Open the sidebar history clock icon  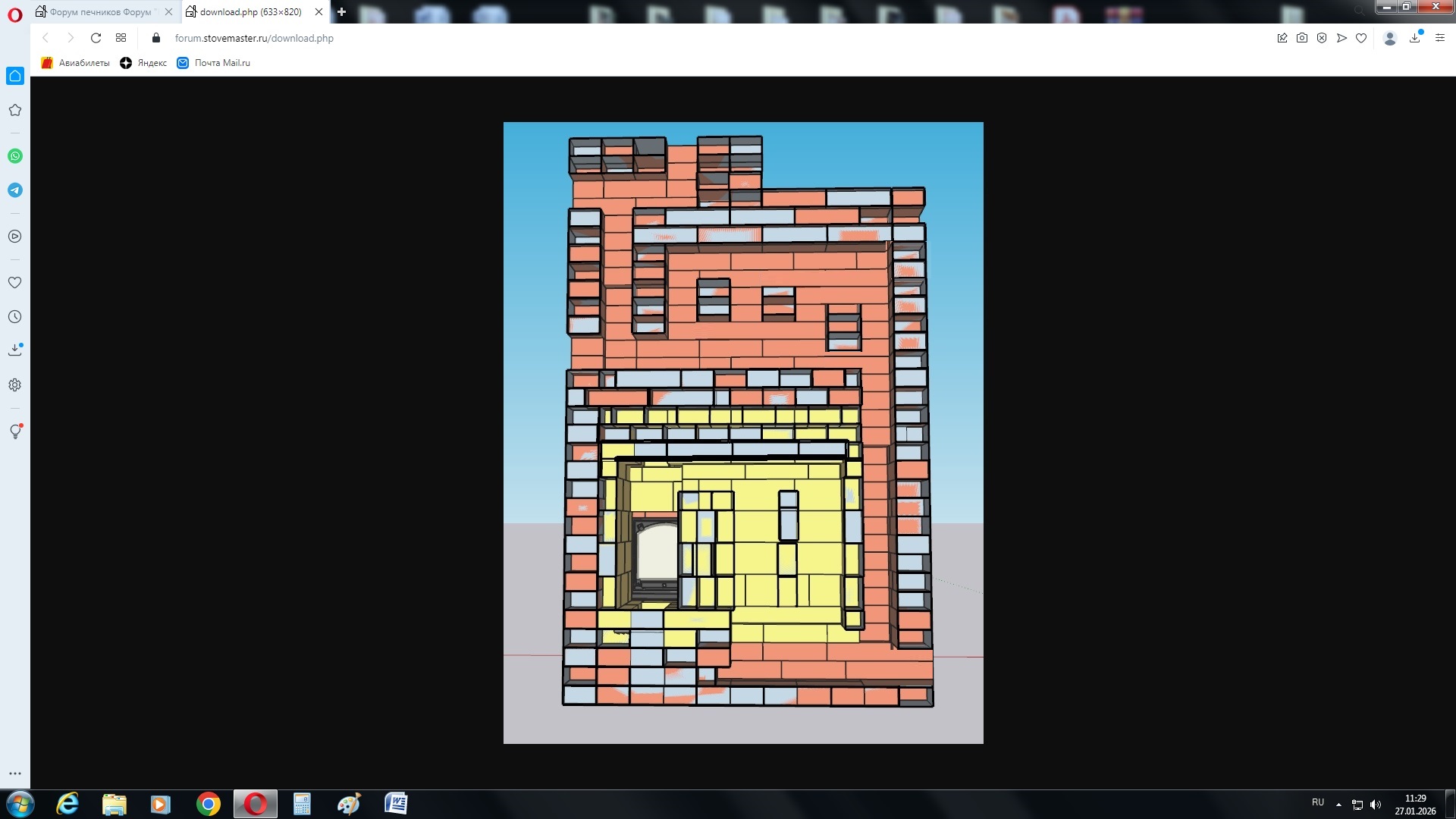pos(15,317)
